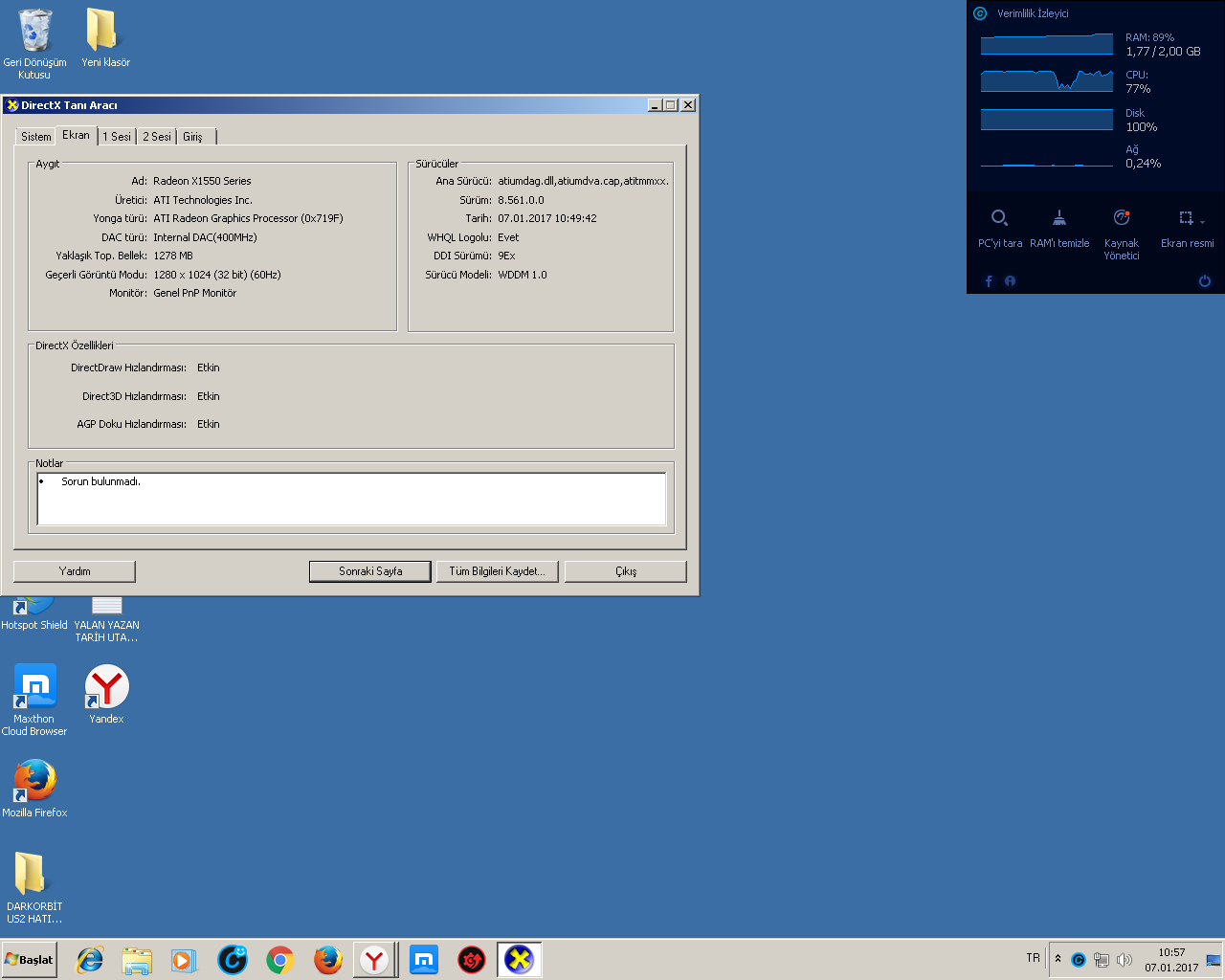This screenshot has width=1225, height=980.
Task: Click the 'Radeon X1550 Series' device name
Action: pos(202,181)
